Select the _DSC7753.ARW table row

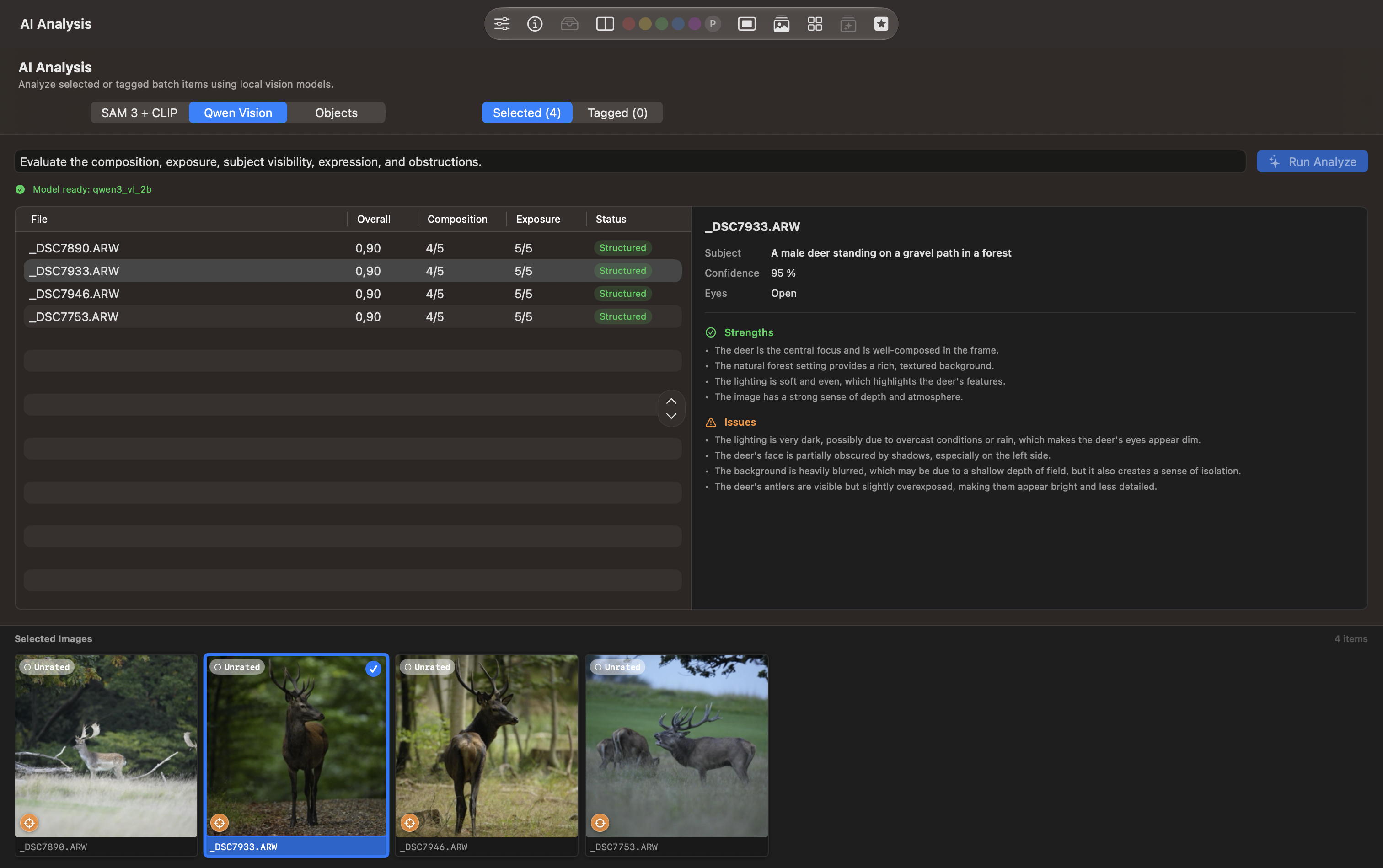pos(353,317)
